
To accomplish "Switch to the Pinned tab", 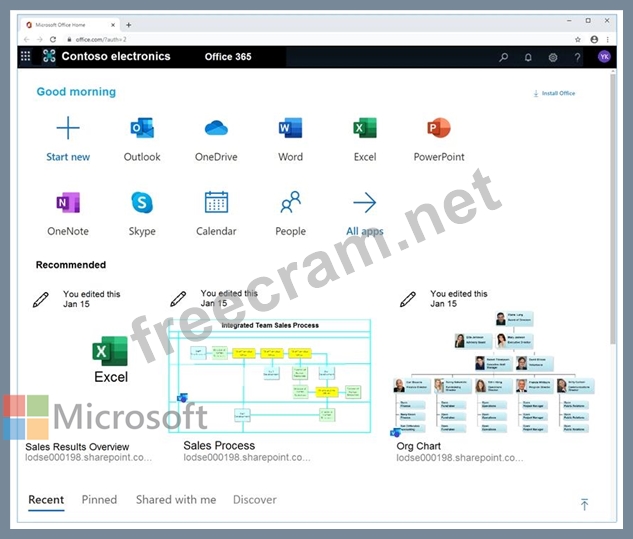I will pos(99,500).
